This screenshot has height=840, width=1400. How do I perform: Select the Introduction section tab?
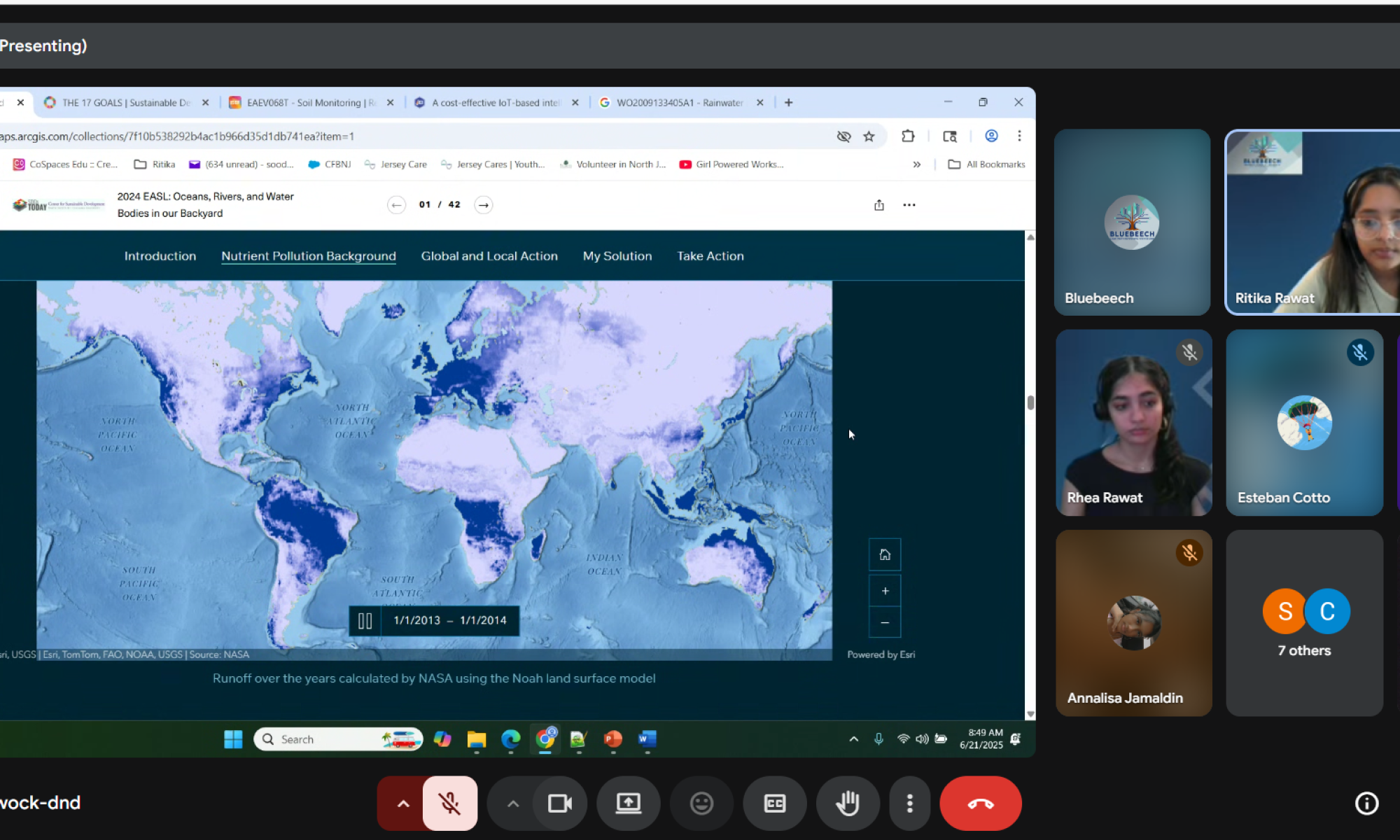click(160, 256)
